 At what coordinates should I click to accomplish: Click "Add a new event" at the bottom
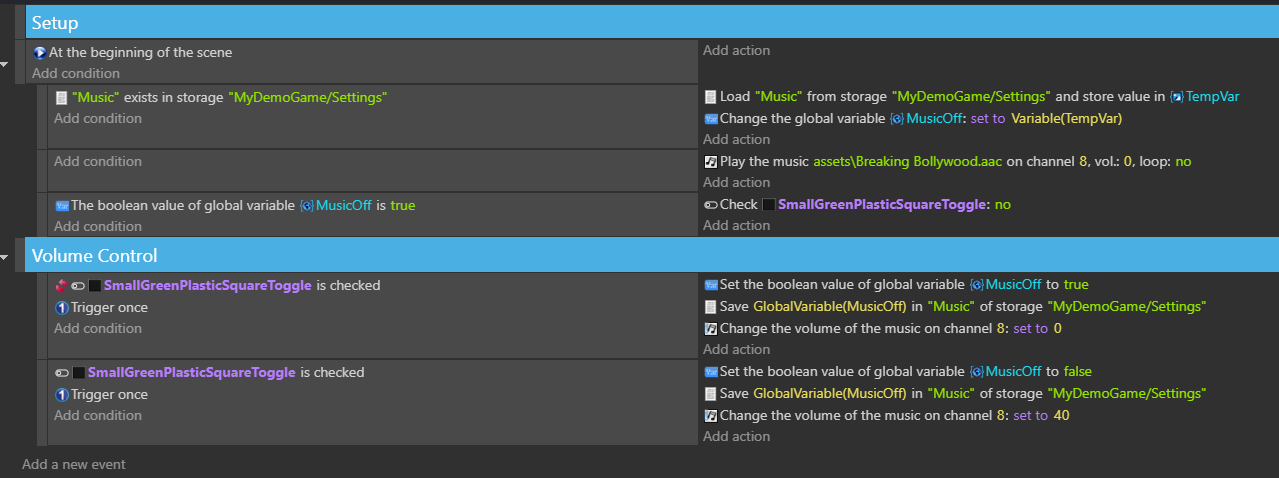[74, 464]
